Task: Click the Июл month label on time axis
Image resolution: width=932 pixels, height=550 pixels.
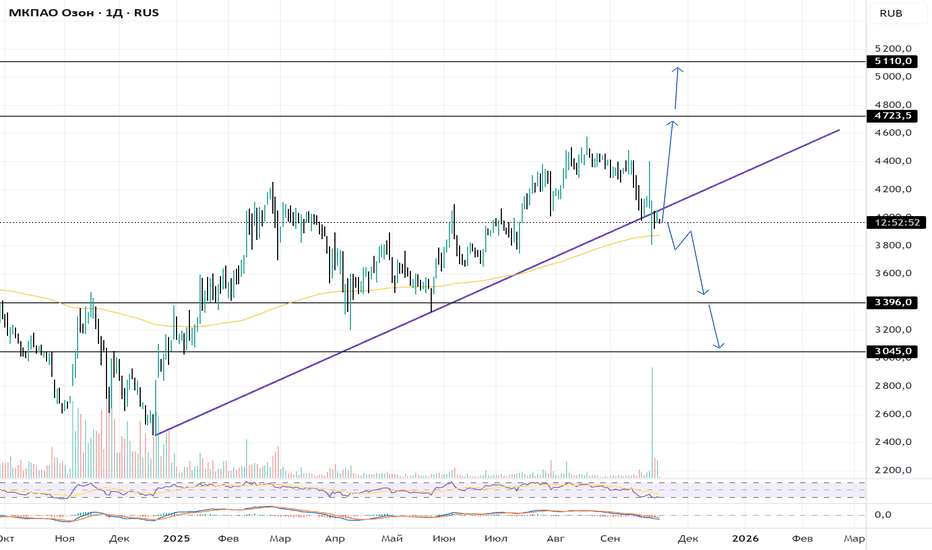Action: pyautogui.click(x=495, y=538)
